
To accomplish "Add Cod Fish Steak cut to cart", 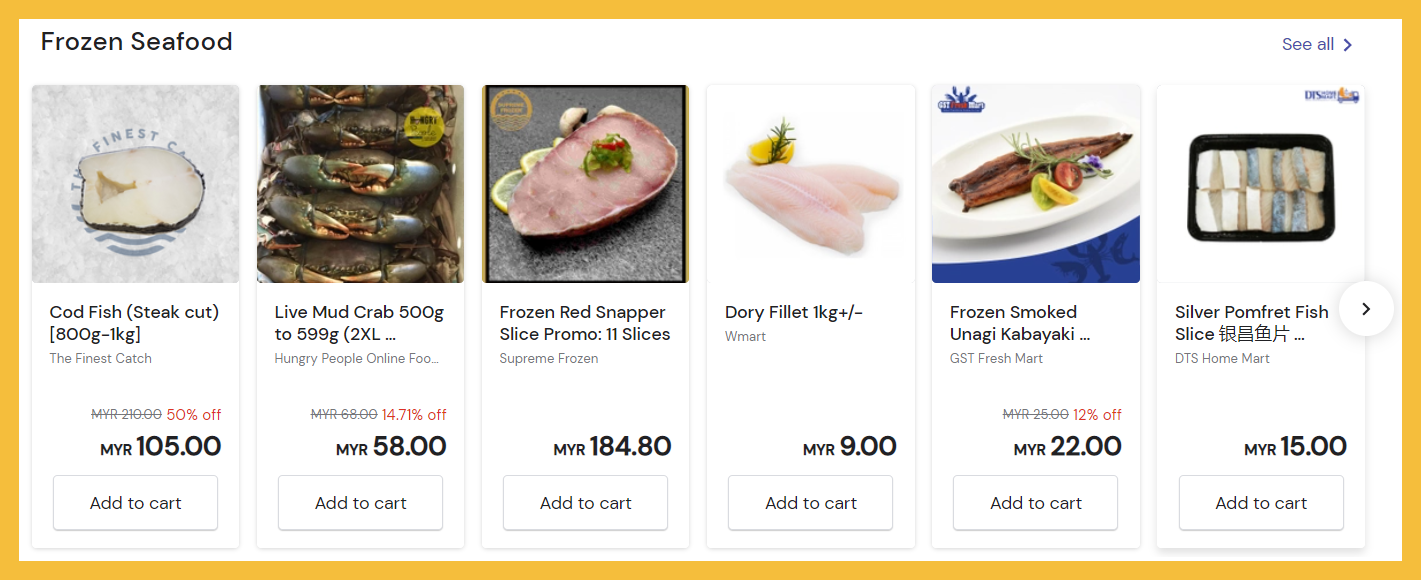I will tap(135, 503).
